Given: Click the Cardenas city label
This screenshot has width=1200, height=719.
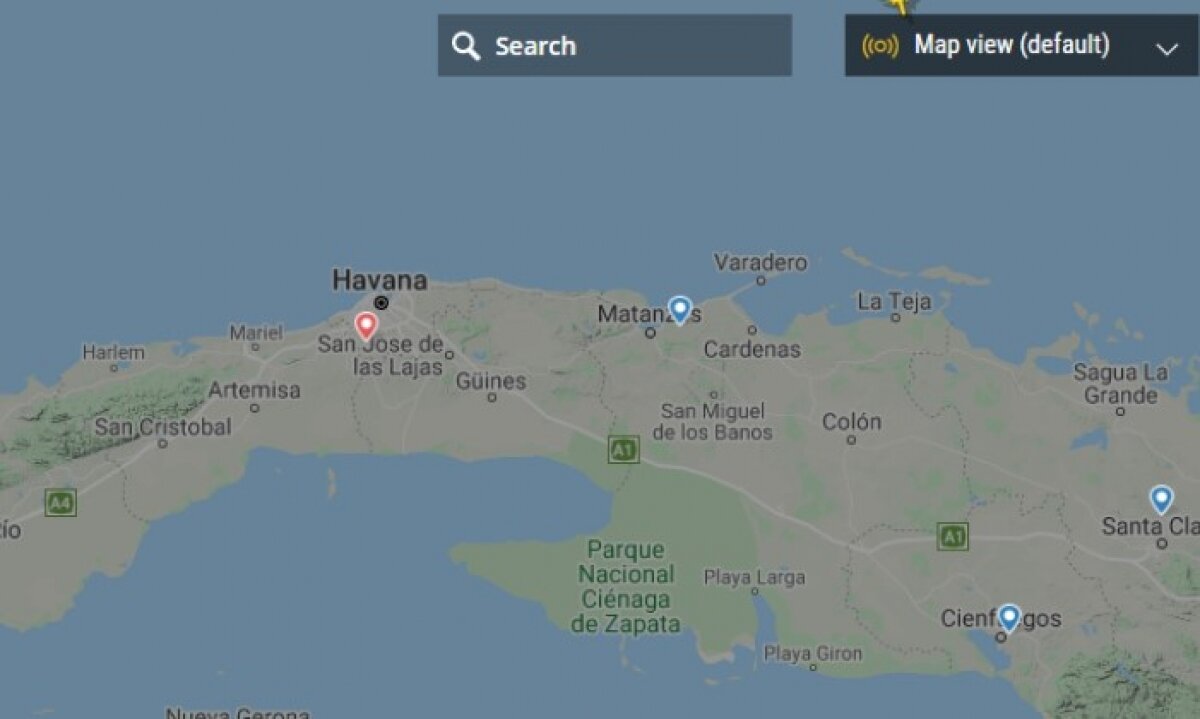Looking at the screenshot, I should (752, 349).
